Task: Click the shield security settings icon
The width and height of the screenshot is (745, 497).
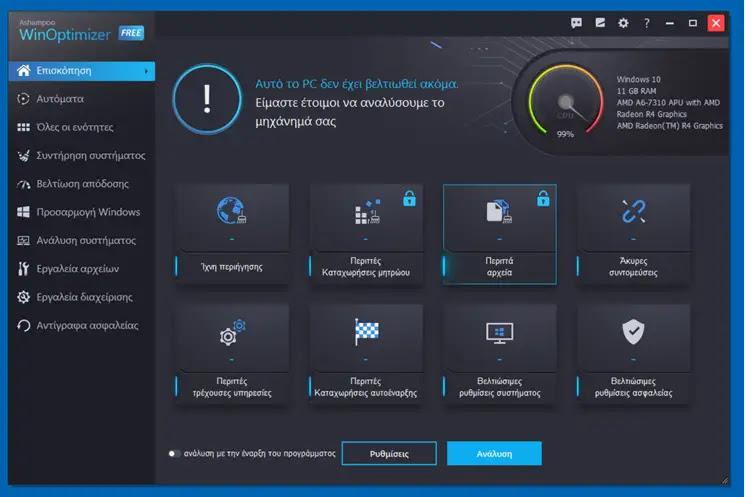Action: click(x=633, y=332)
